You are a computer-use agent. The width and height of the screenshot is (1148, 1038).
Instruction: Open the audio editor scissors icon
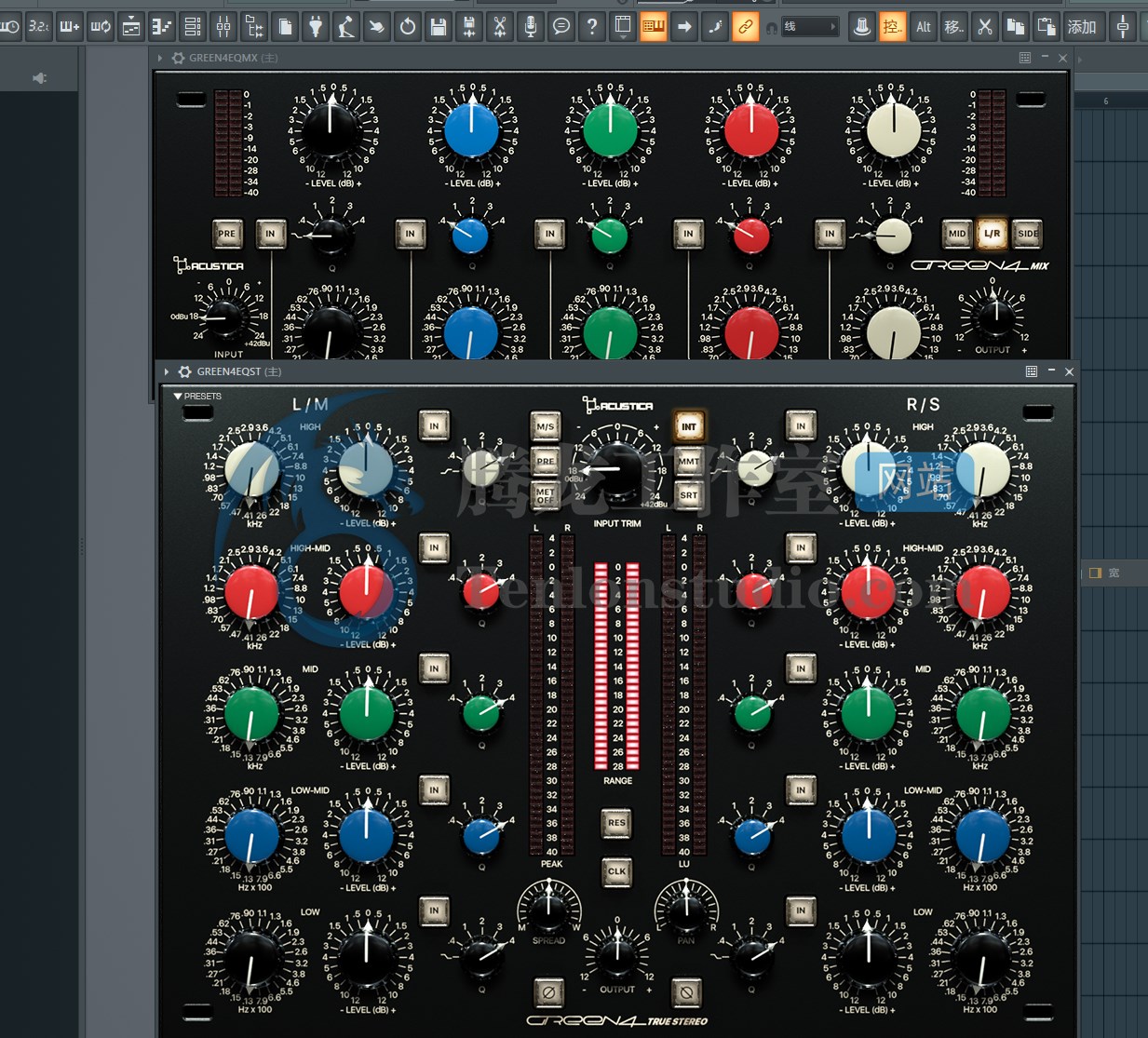500,27
